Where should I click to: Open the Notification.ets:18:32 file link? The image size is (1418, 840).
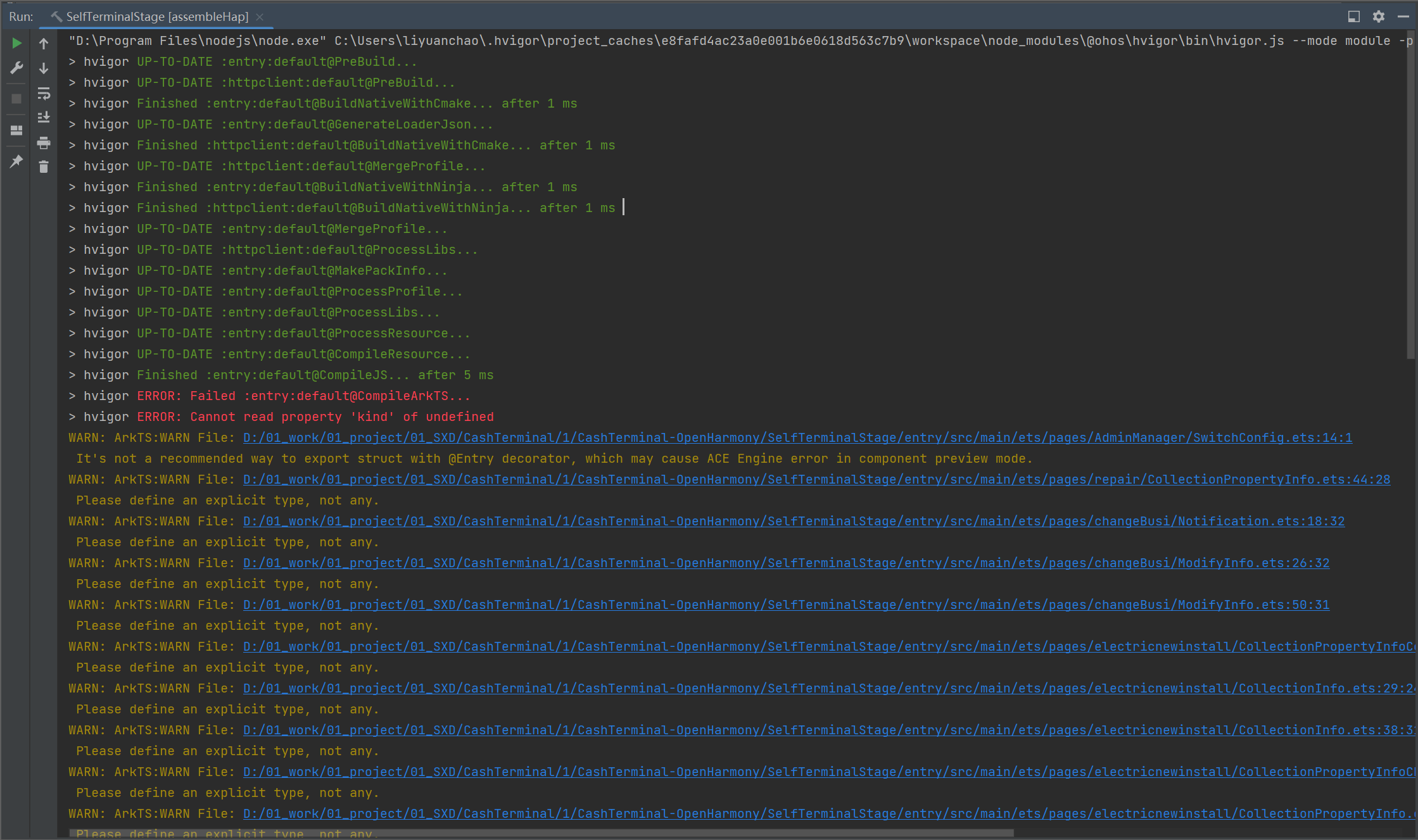pos(794,522)
